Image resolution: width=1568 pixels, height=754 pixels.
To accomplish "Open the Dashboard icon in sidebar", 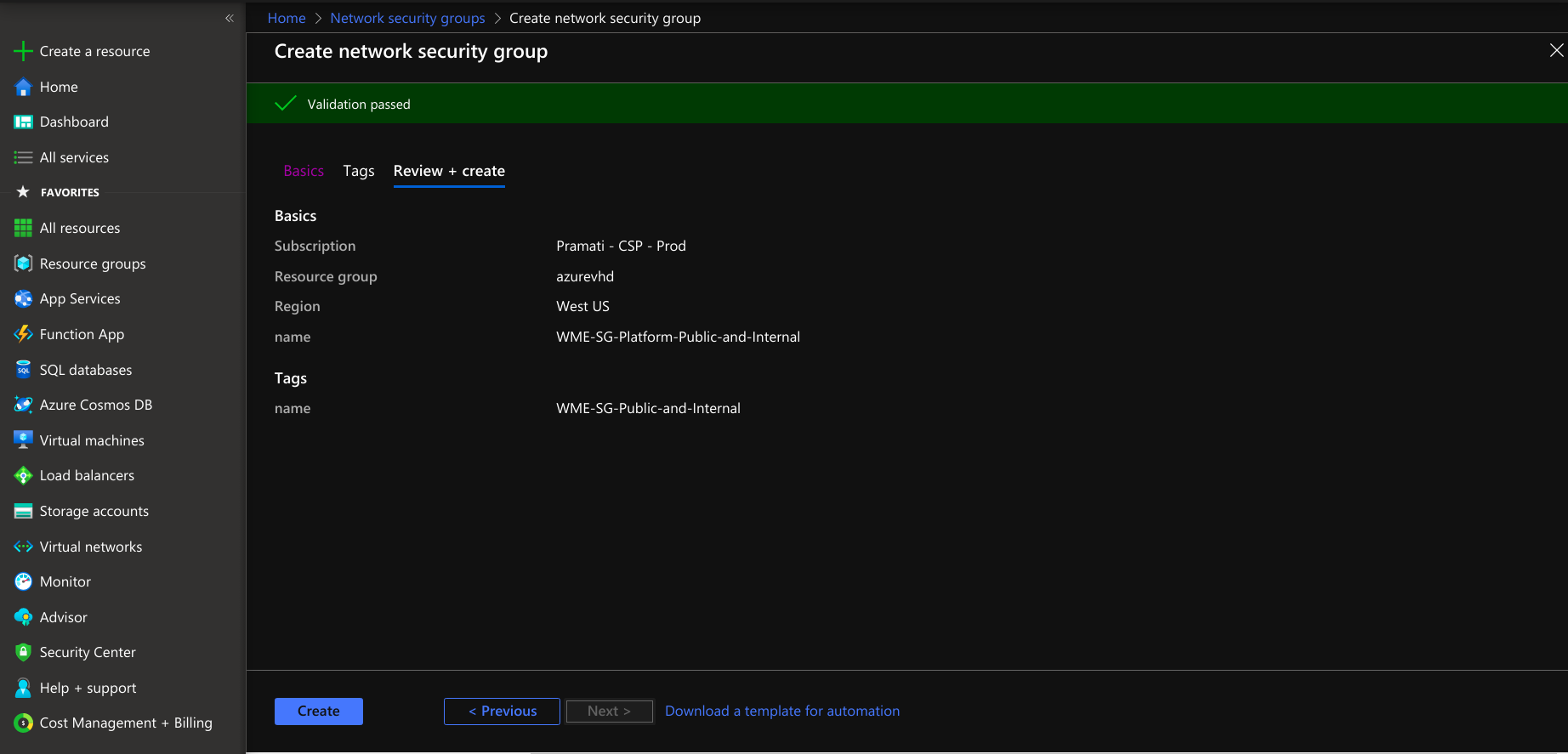I will click(x=23, y=122).
